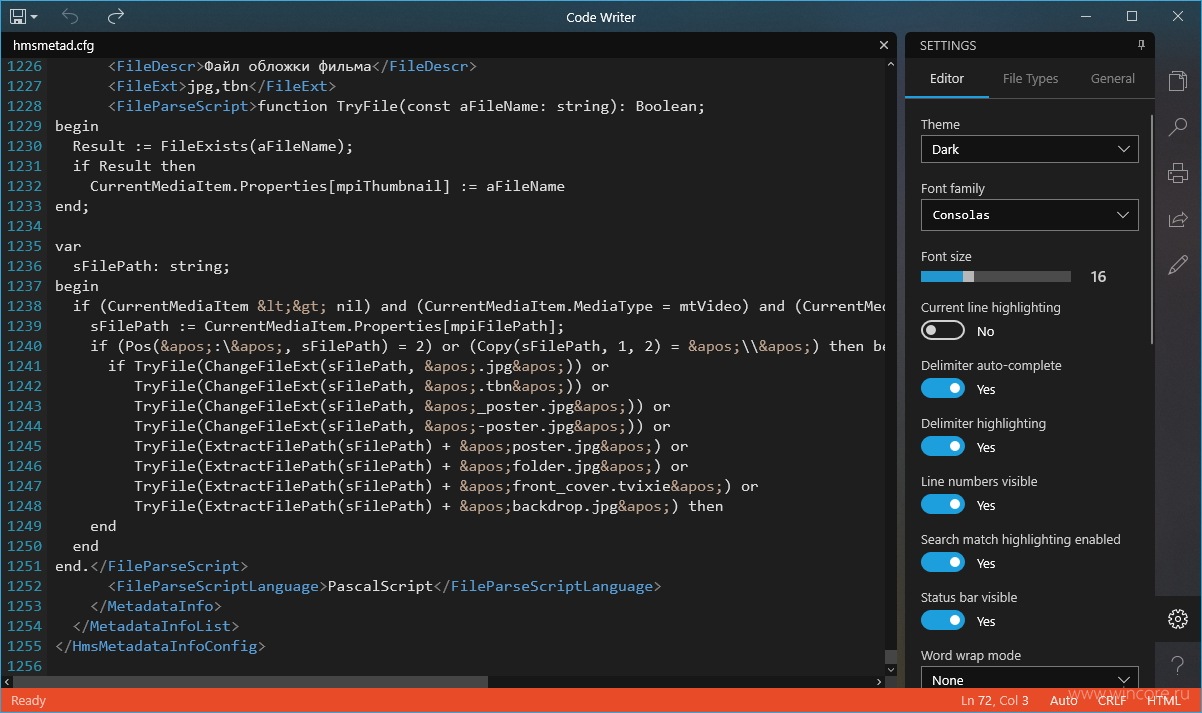Click 'sFilePath: string;' on line 1236

tap(151, 266)
